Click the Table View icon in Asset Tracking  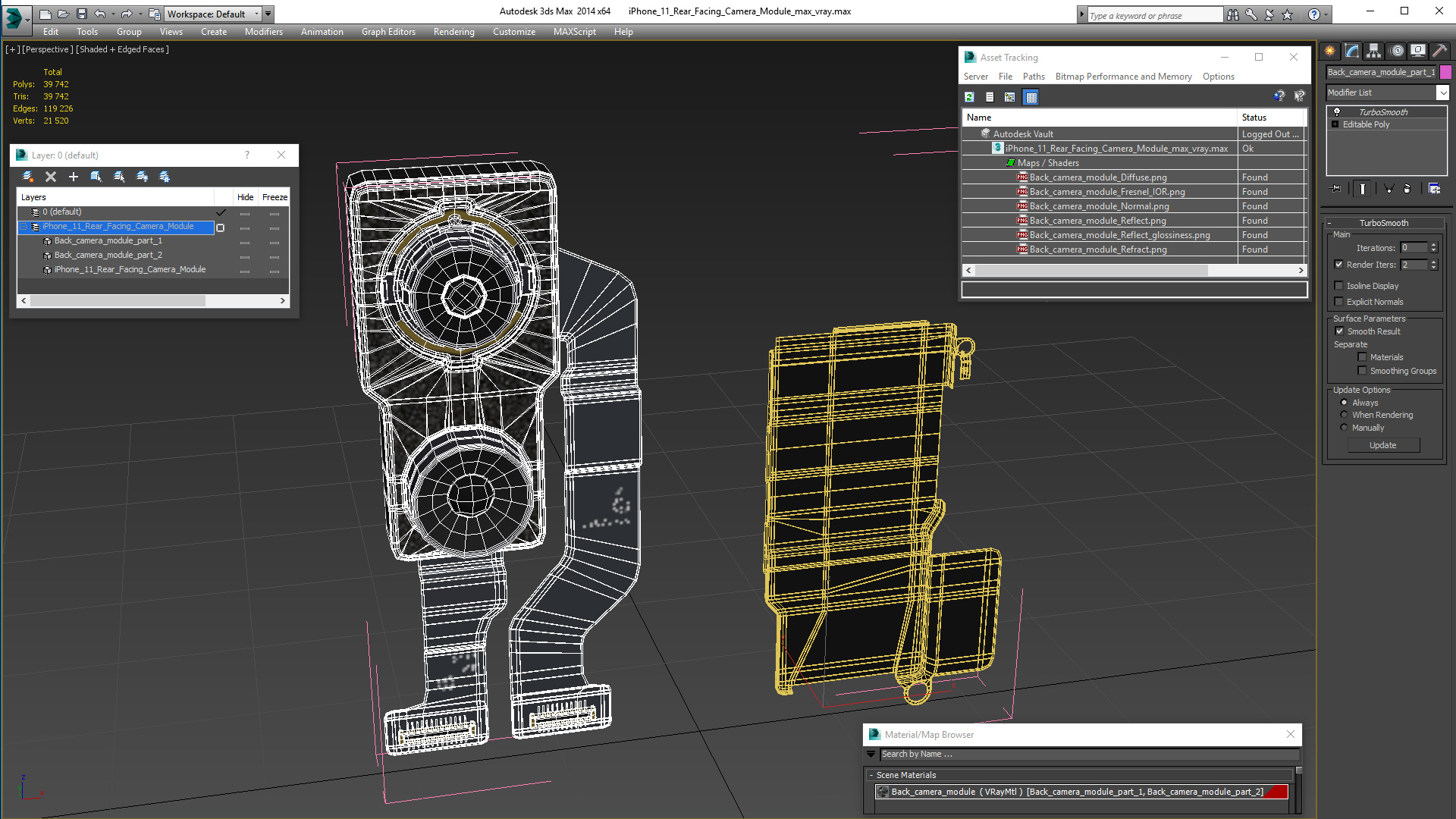pos(1031,97)
